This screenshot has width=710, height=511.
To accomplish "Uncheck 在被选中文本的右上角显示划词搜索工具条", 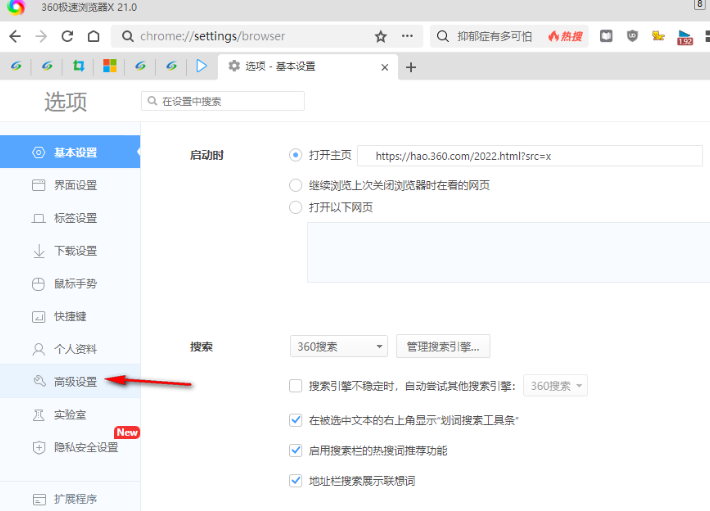I will point(295,420).
